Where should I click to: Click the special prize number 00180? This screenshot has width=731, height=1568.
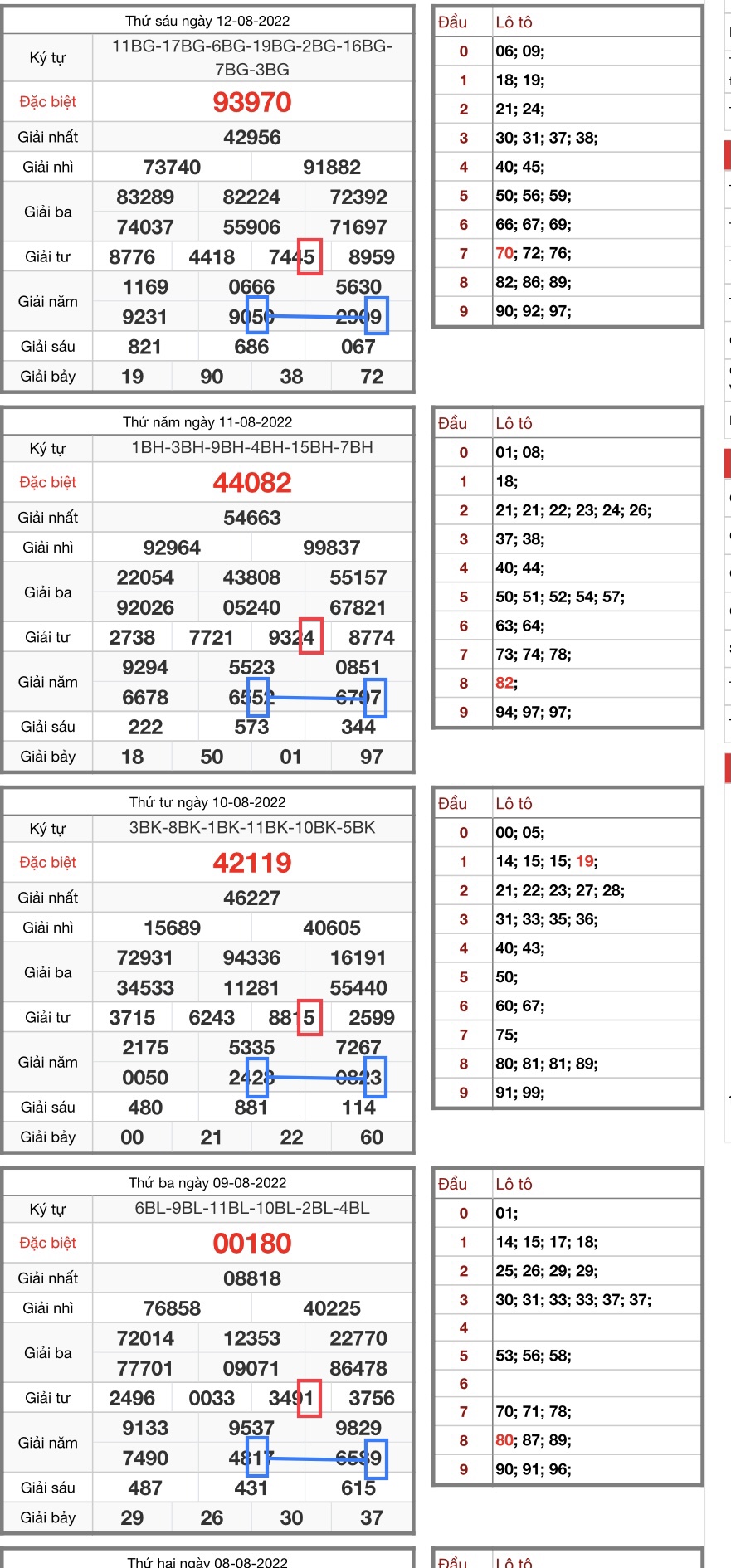click(251, 1243)
